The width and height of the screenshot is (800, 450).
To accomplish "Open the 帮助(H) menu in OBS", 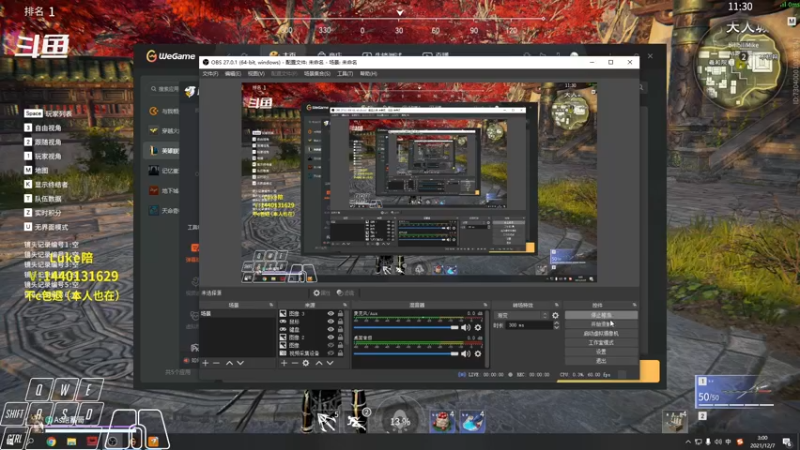I will point(368,74).
